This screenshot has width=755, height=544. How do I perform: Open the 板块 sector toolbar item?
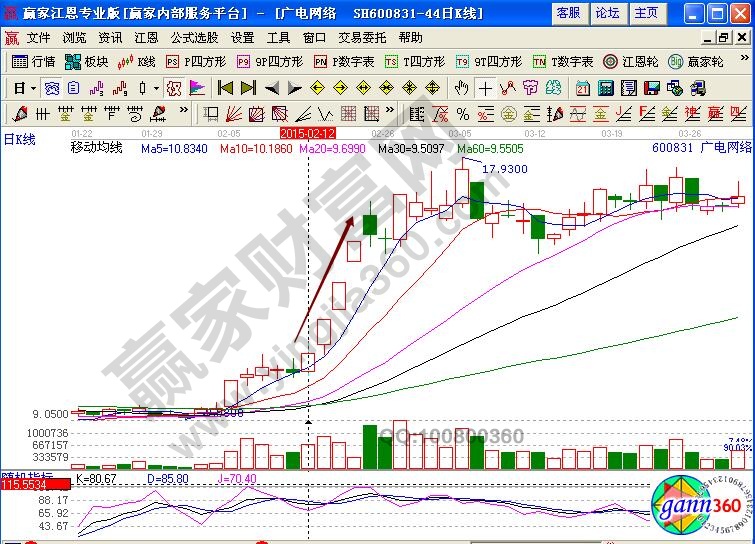[x=87, y=61]
